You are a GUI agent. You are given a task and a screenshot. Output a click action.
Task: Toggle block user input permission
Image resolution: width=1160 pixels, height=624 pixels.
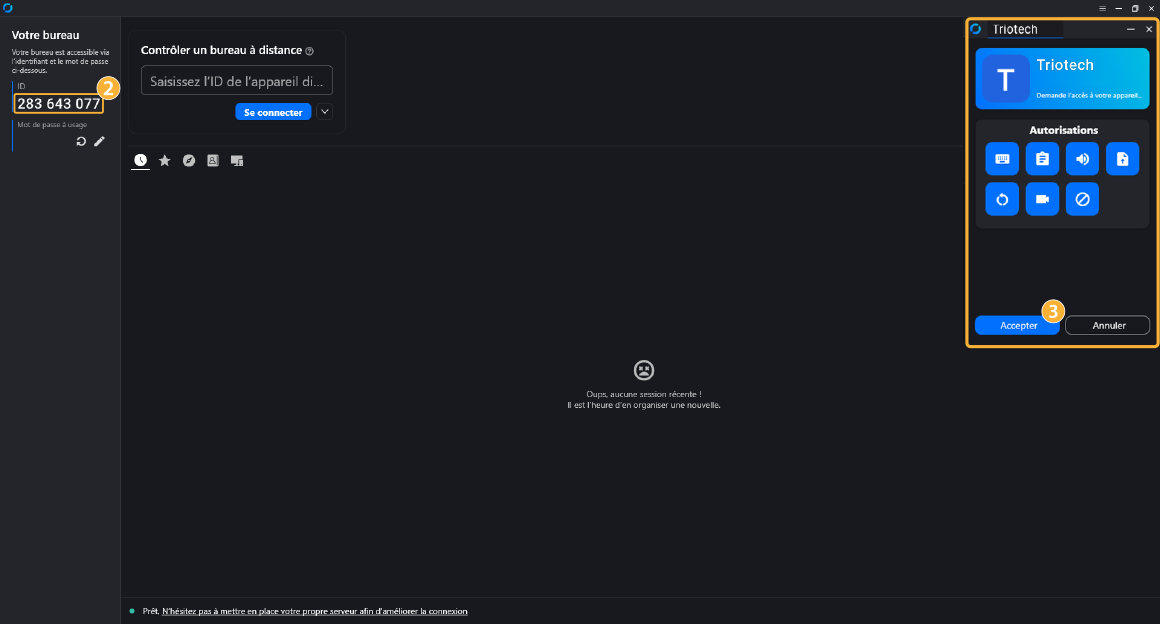point(1082,199)
